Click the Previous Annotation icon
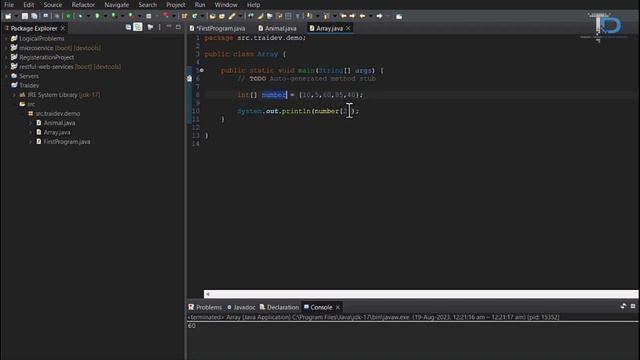 [326, 16]
